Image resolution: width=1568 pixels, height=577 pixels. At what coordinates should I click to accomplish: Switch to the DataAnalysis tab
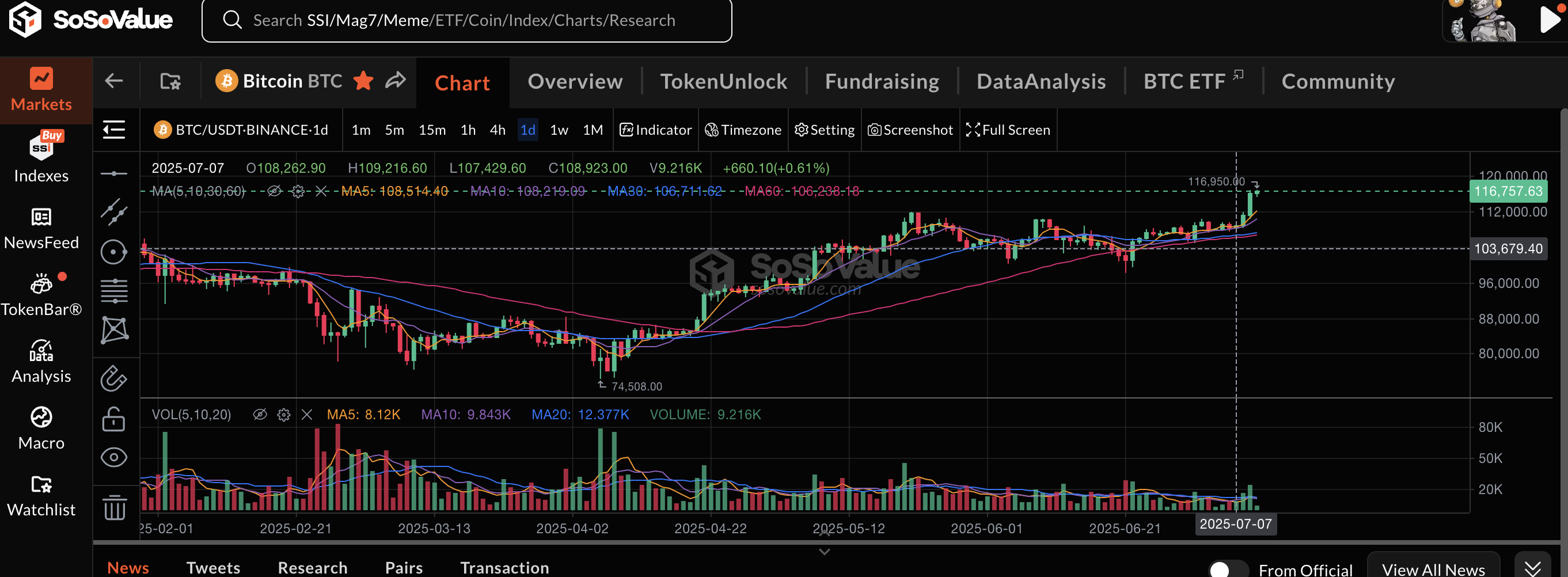coord(1041,82)
